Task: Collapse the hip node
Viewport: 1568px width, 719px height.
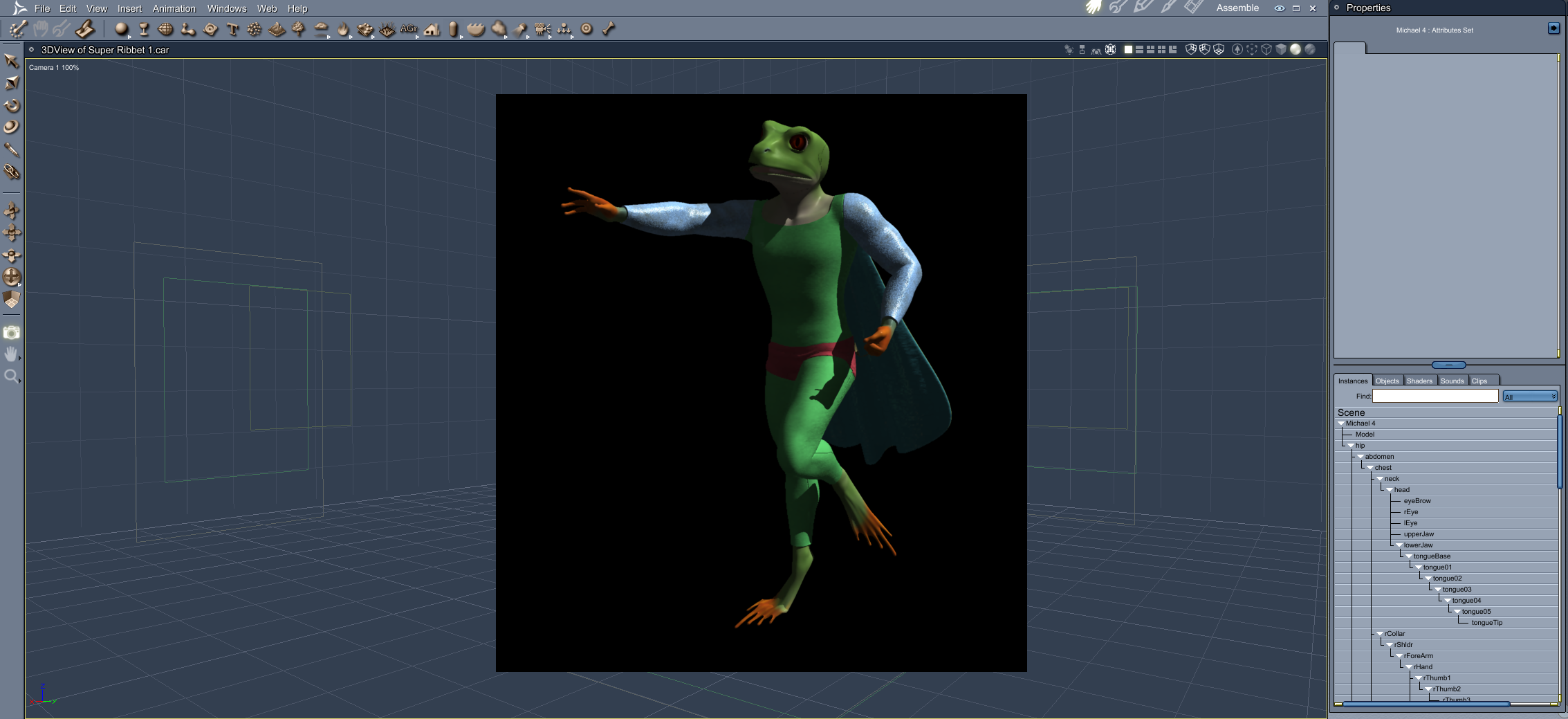Action: [x=1351, y=446]
